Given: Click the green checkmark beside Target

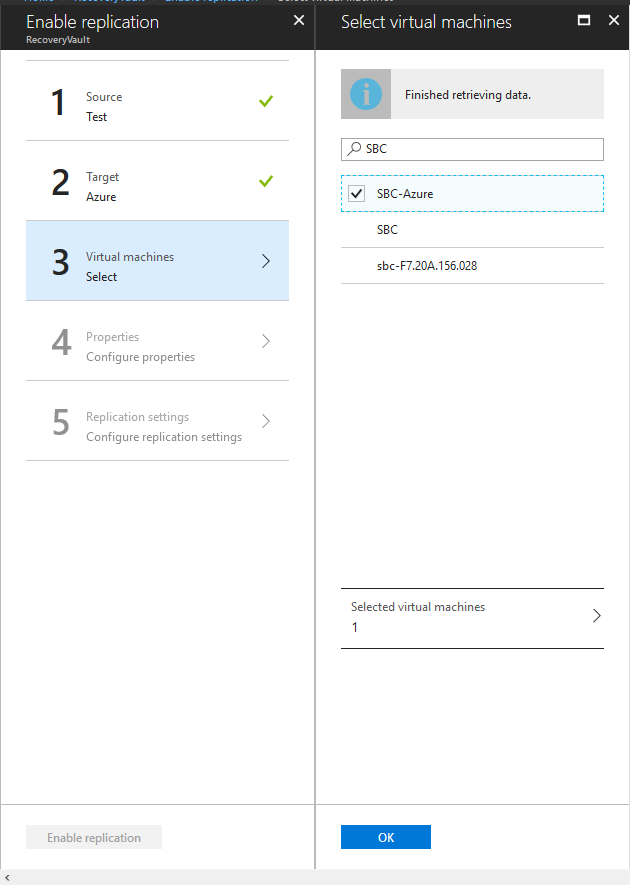Looking at the screenshot, I should 266,181.
